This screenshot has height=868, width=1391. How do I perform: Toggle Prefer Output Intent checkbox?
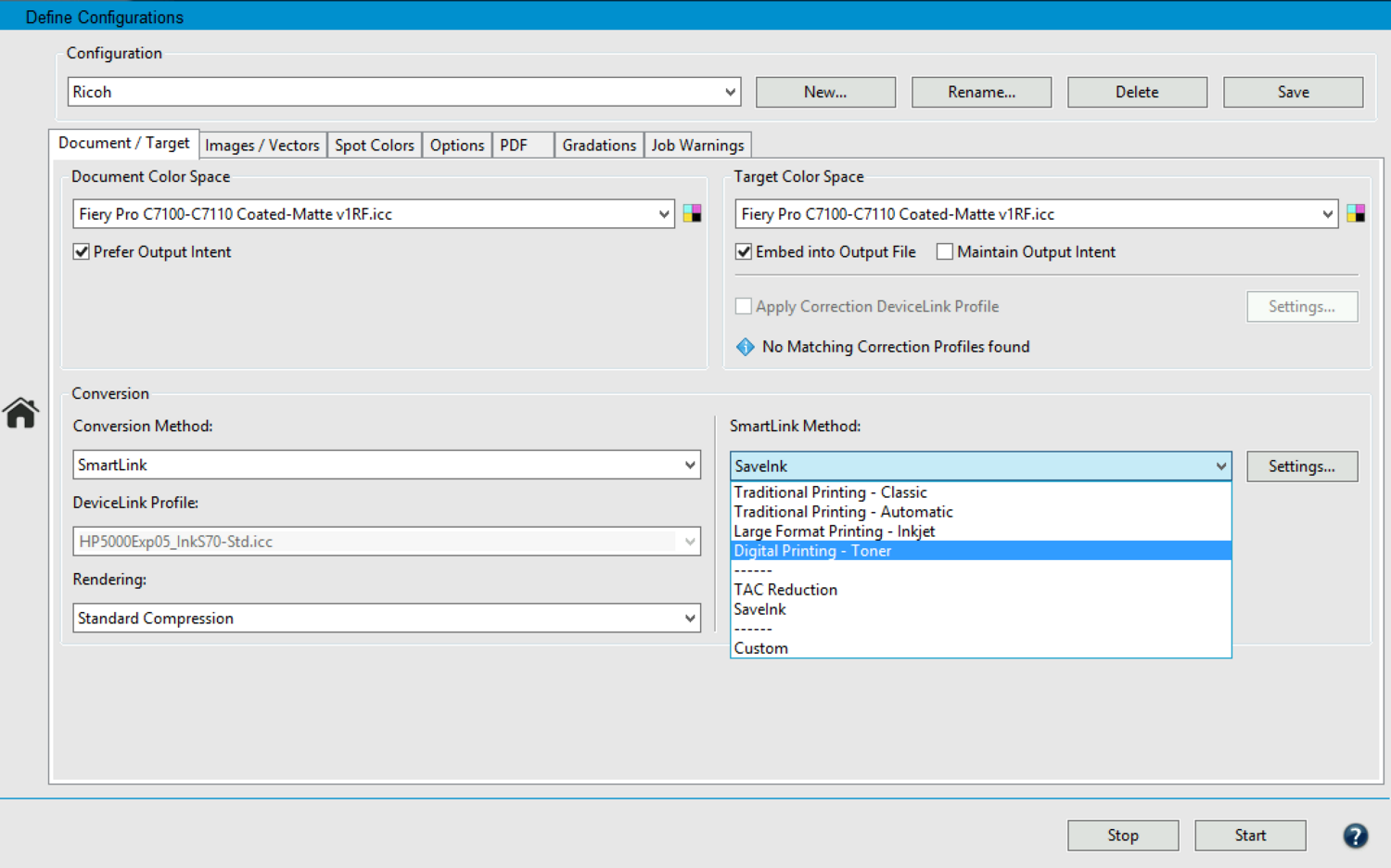[82, 252]
